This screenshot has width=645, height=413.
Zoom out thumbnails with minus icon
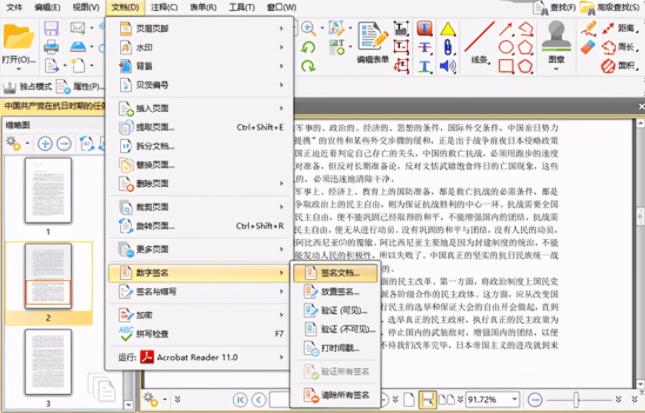click(65, 143)
